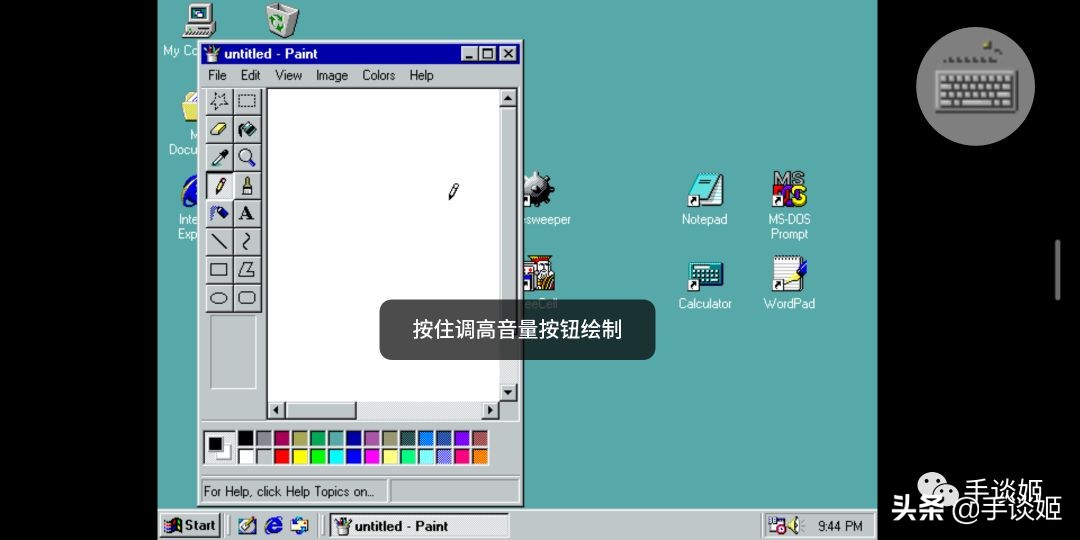Launch Internet Explorer from Quick Launch
Viewport: 1080px width, 540px height.
273,526
